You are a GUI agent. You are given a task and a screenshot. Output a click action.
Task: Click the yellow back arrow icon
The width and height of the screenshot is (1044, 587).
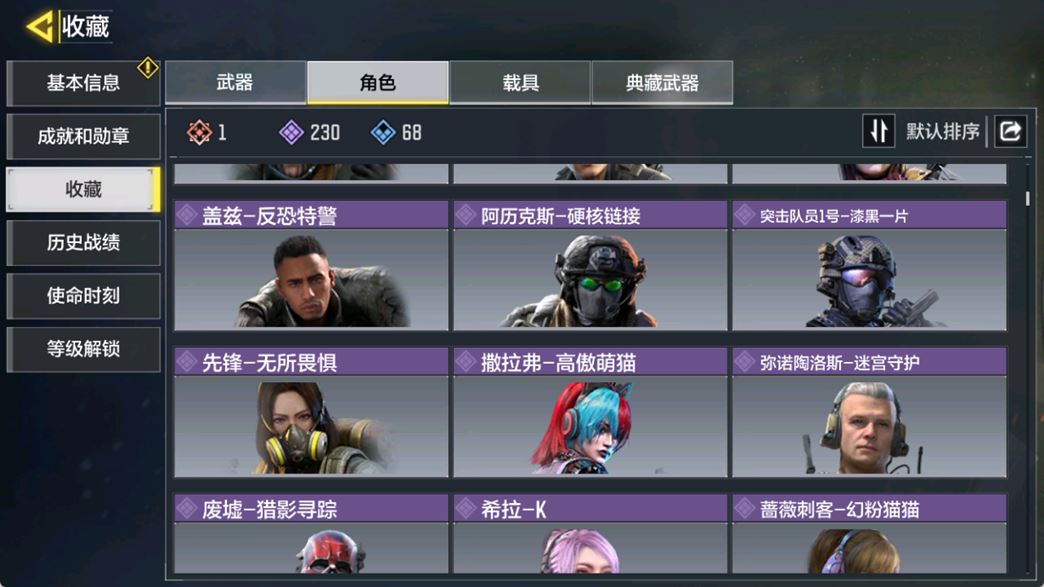(x=39, y=27)
